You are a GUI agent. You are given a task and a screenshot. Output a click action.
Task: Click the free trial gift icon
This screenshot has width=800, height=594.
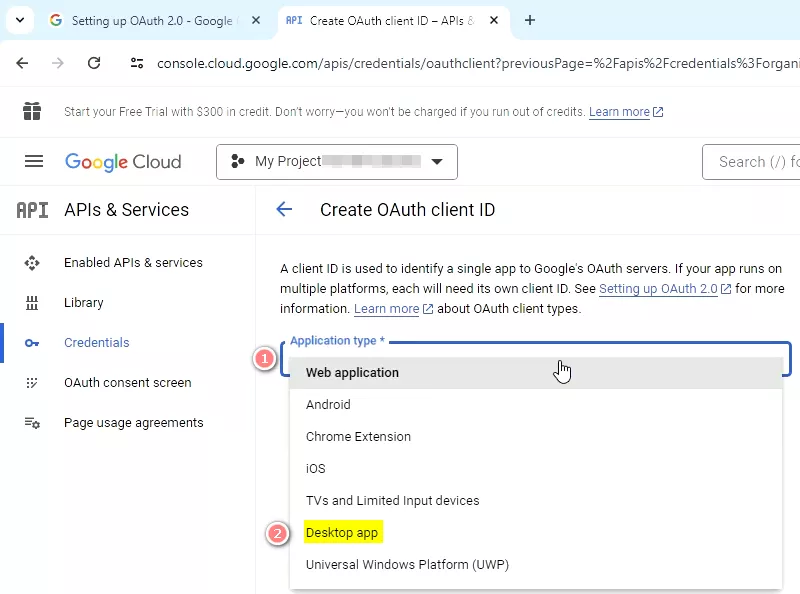32,111
